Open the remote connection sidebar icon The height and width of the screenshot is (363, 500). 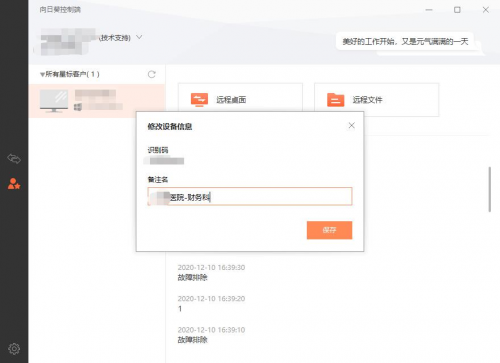(14, 159)
